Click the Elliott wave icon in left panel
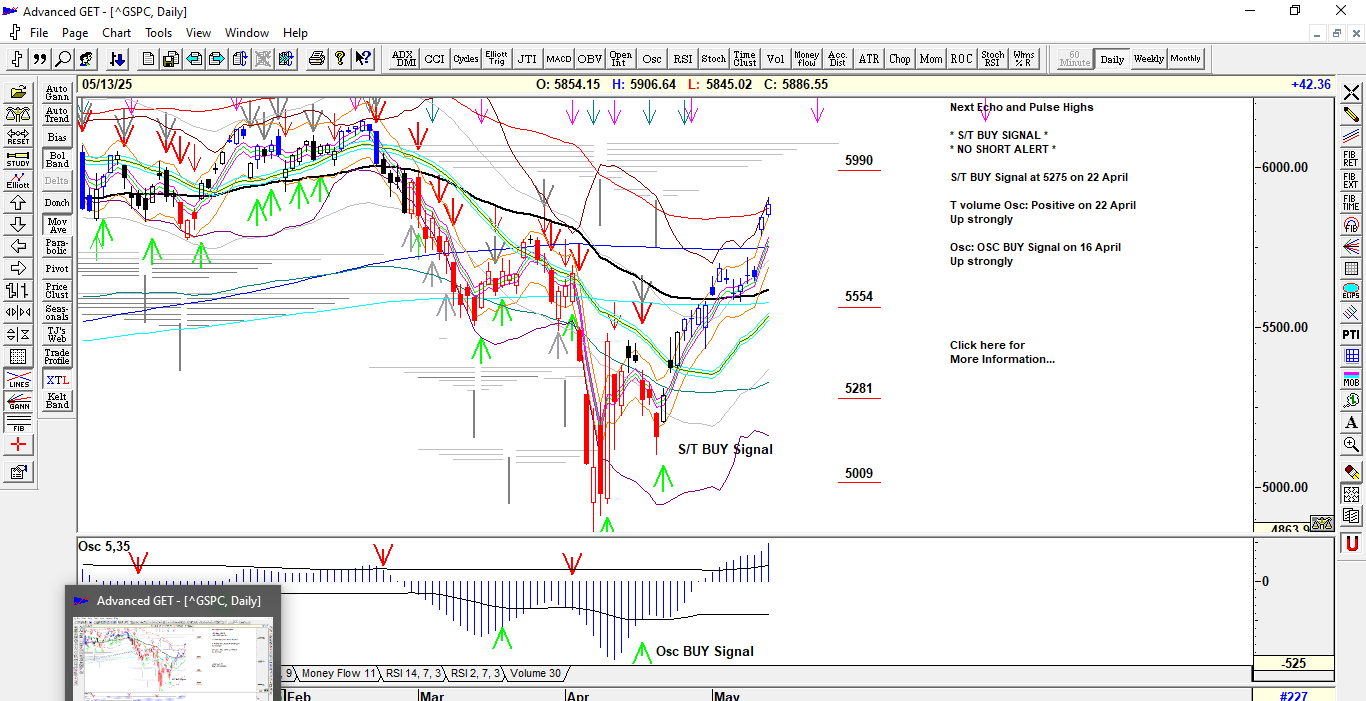1366x701 pixels. tap(18, 180)
